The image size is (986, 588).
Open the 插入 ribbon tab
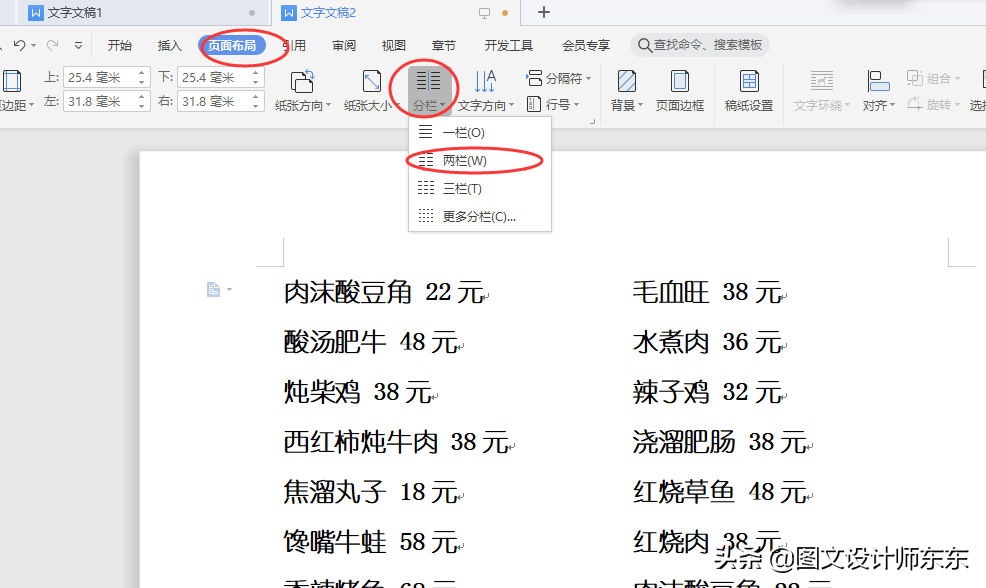point(169,45)
